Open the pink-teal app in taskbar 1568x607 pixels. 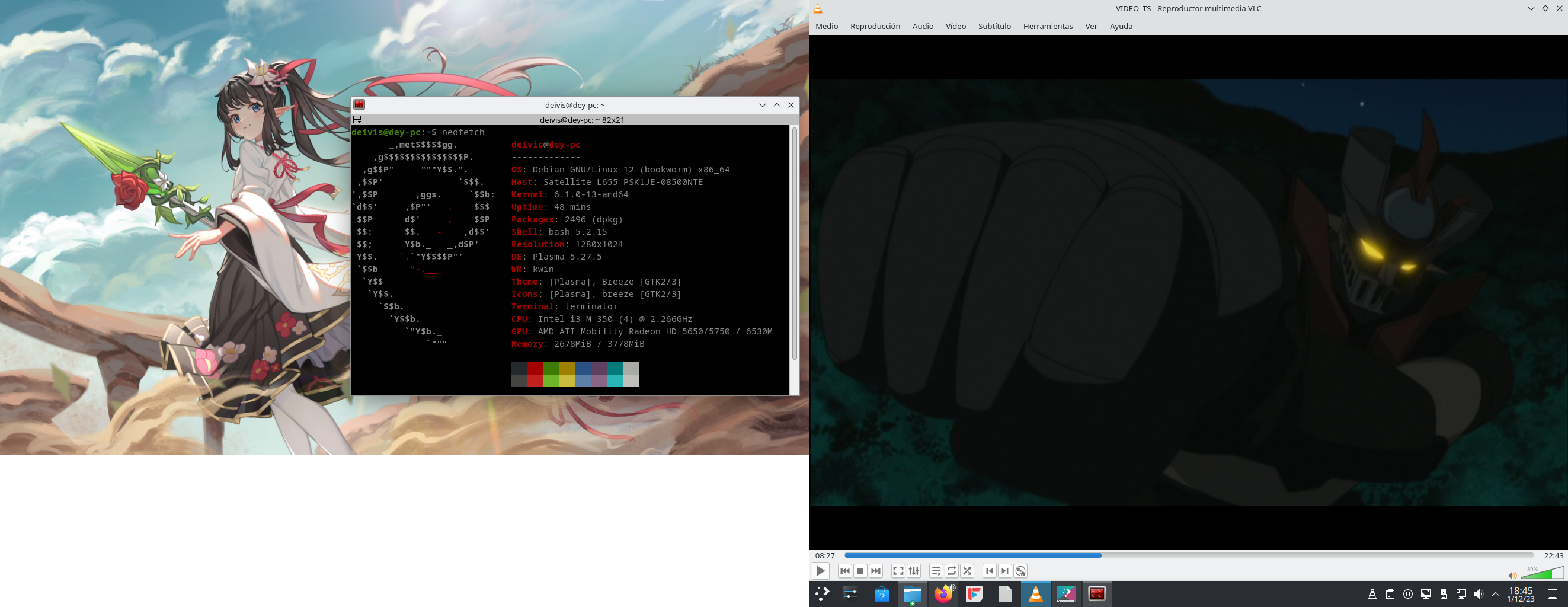click(1067, 593)
